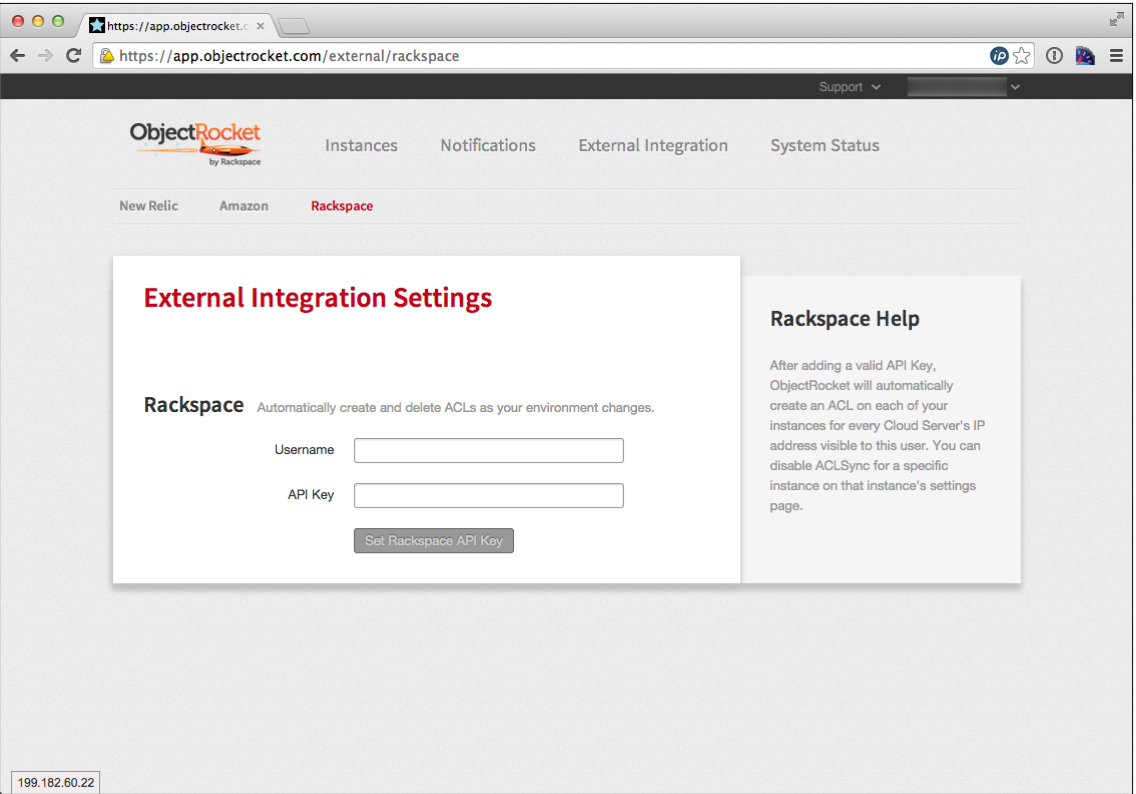This screenshot has width=1136, height=794.
Task: Select the app.objectrocket browser tab
Action: 177,26
